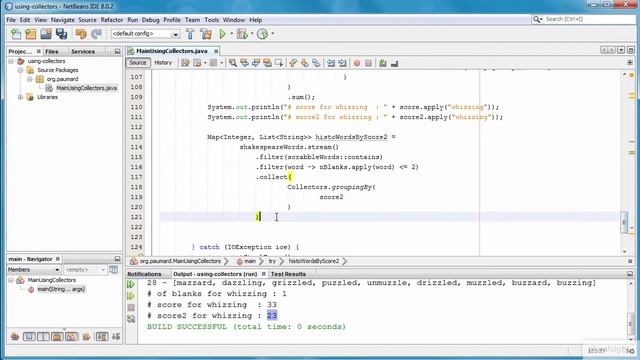Viewport: 640px width, 360px height.
Task: Click the Profile Project clock icon
Action: pyautogui.click(x=262, y=34)
